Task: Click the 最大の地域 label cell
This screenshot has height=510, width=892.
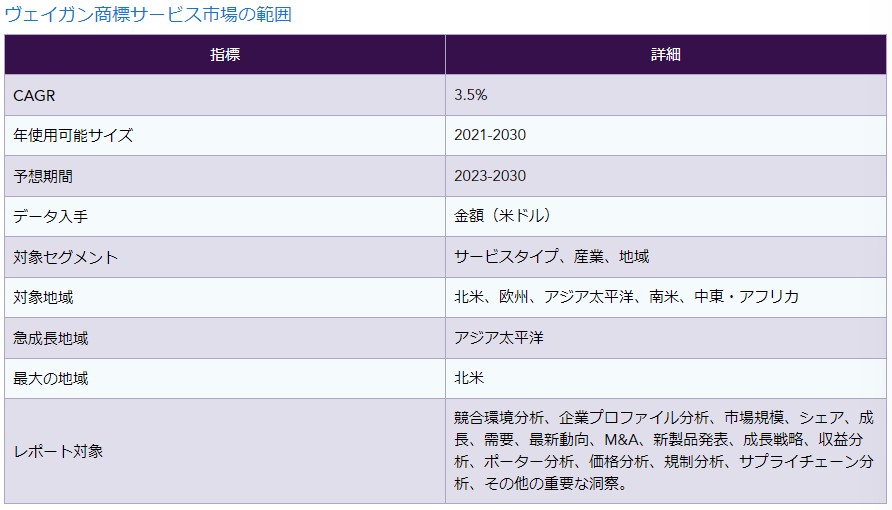Action: tap(51, 378)
